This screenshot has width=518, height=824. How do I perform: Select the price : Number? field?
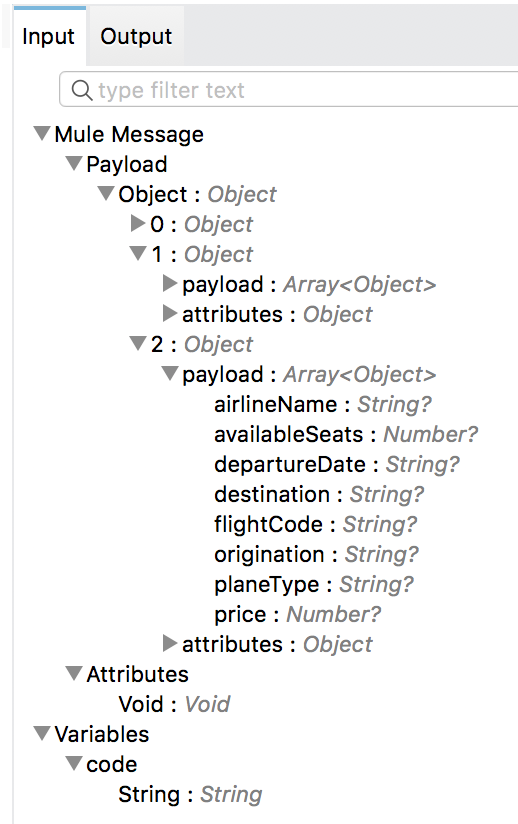[297, 614]
